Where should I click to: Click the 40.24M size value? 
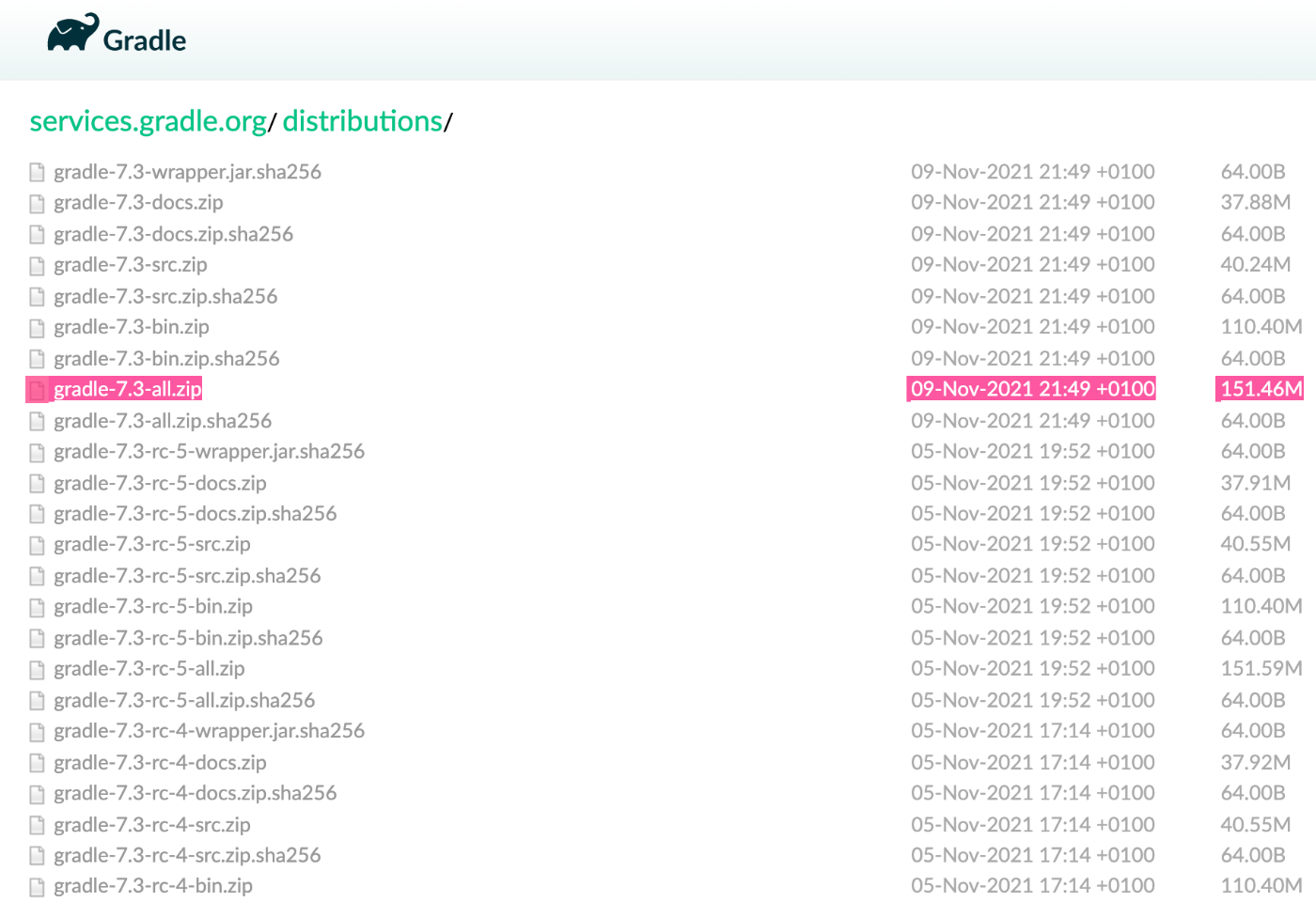1256,265
